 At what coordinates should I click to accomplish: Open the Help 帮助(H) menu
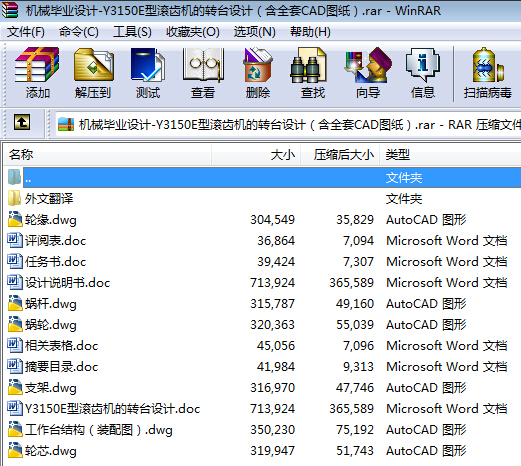[310, 32]
